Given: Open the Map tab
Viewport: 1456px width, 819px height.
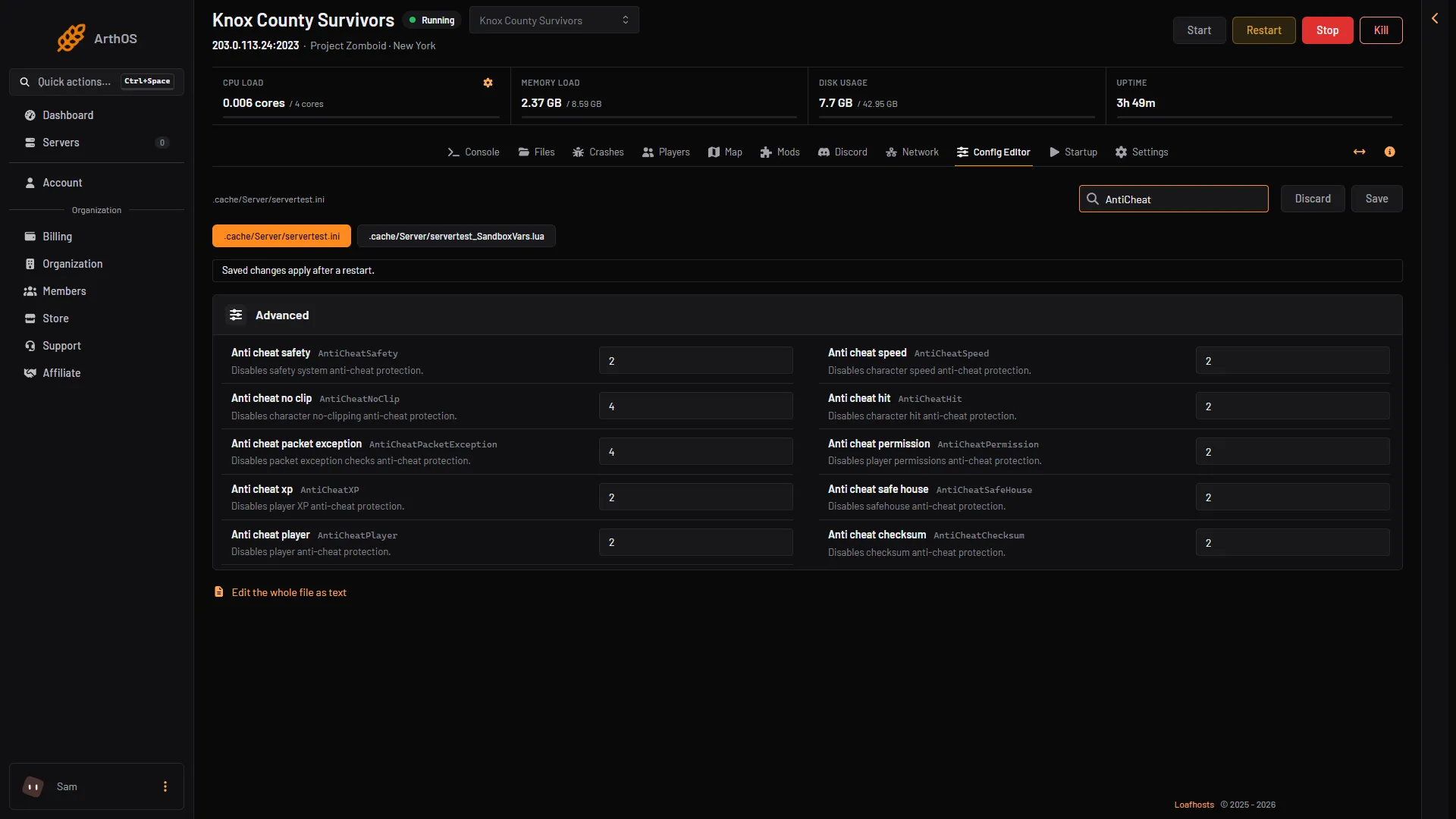Looking at the screenshot, I should [x=725, y=152].
